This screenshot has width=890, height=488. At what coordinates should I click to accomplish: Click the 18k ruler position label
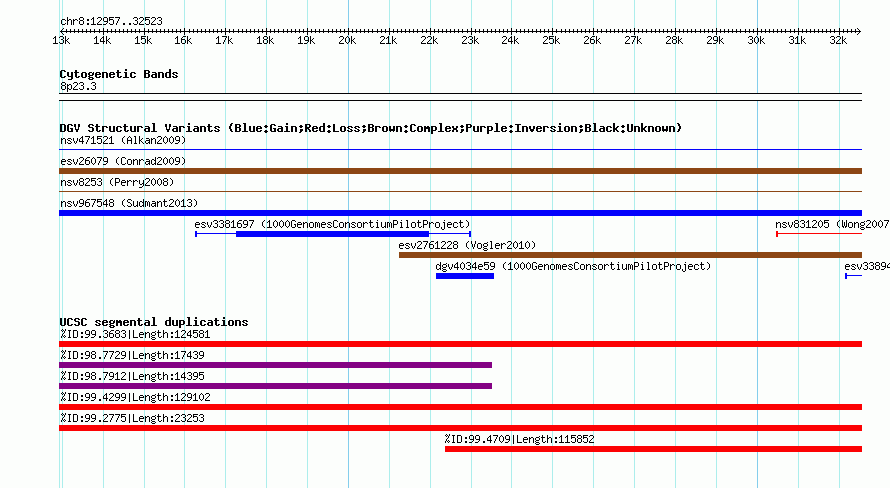pyautogui.click(x=265, y=40)
